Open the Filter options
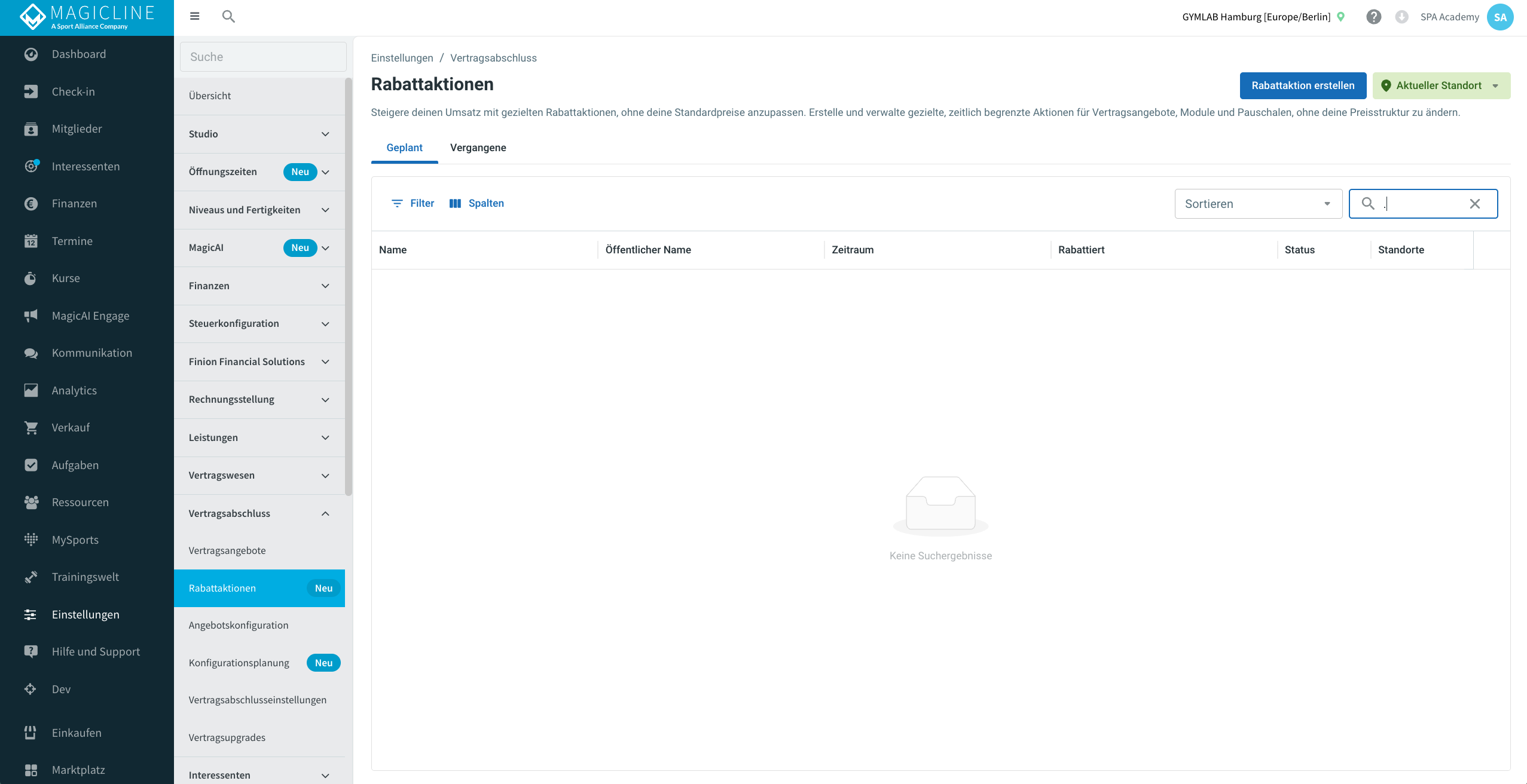Image resolution: width=1527 pixels, height=784 pixels. click(413, 204)
